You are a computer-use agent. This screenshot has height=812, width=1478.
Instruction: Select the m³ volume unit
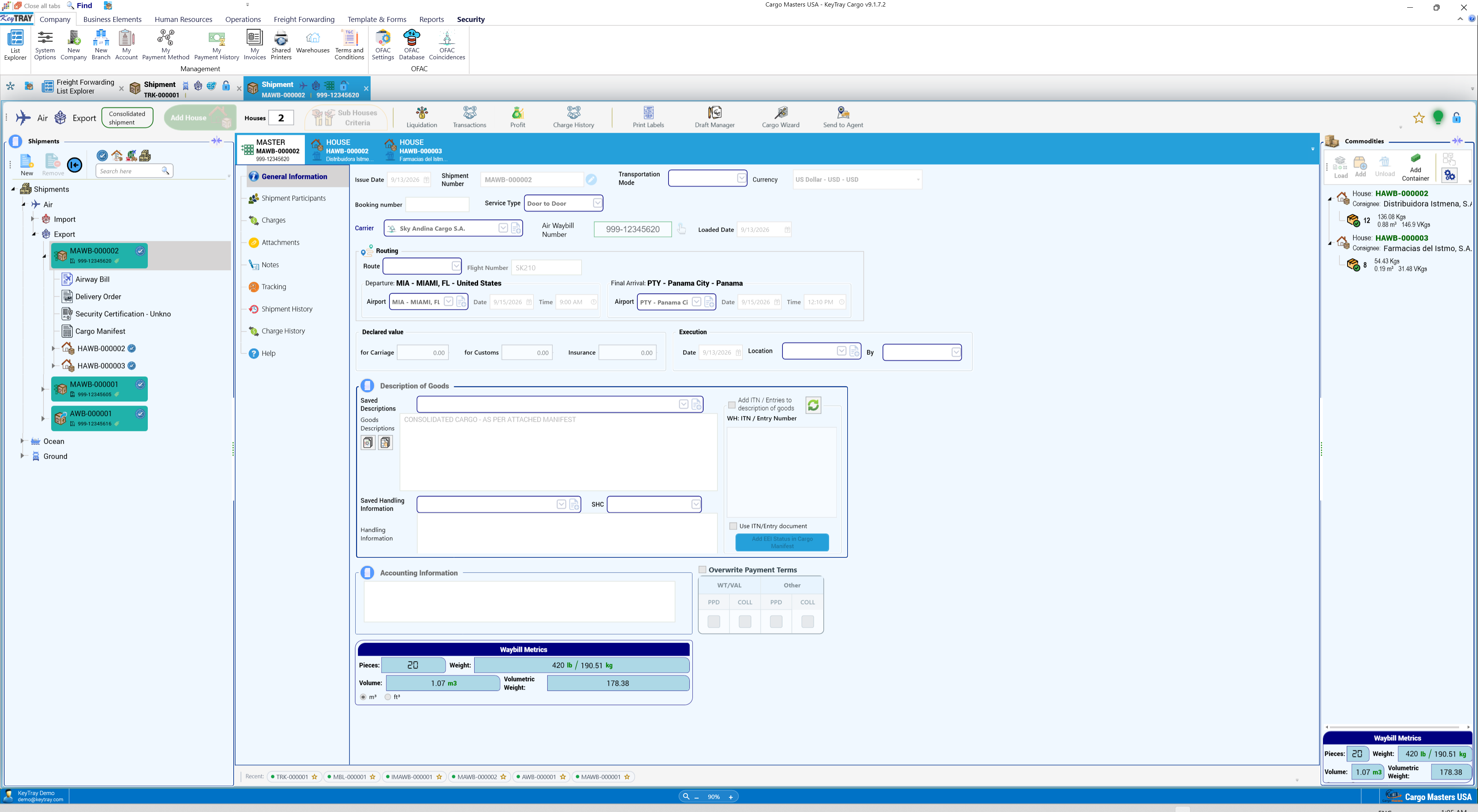pyautogui.click(x=363, y=697)
